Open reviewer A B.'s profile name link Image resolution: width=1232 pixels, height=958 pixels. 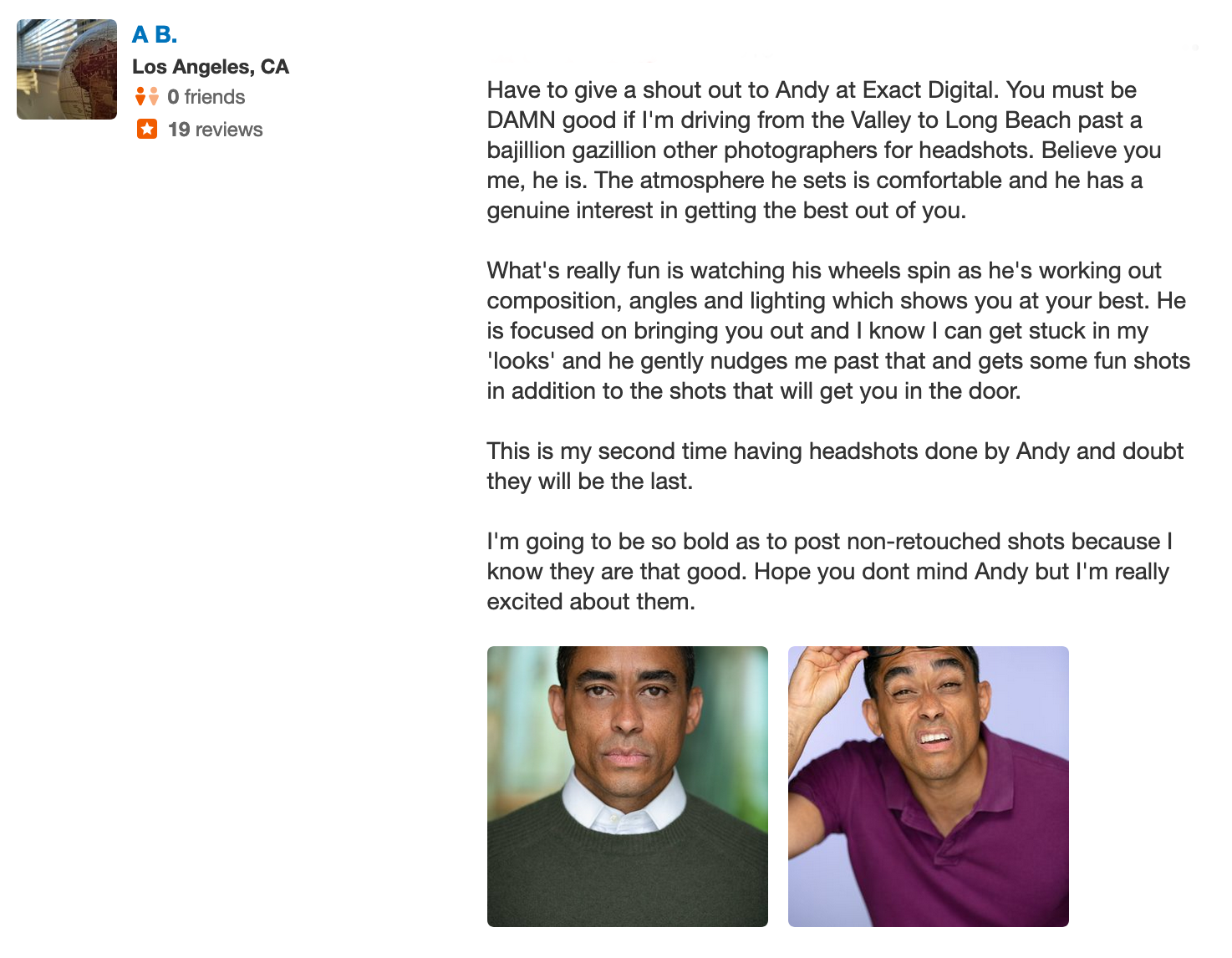pyautogui.click(x=155, y=35)
